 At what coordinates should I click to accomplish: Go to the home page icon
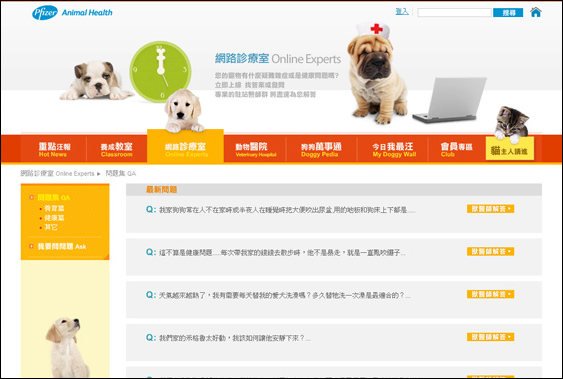[x=535, y=12]
